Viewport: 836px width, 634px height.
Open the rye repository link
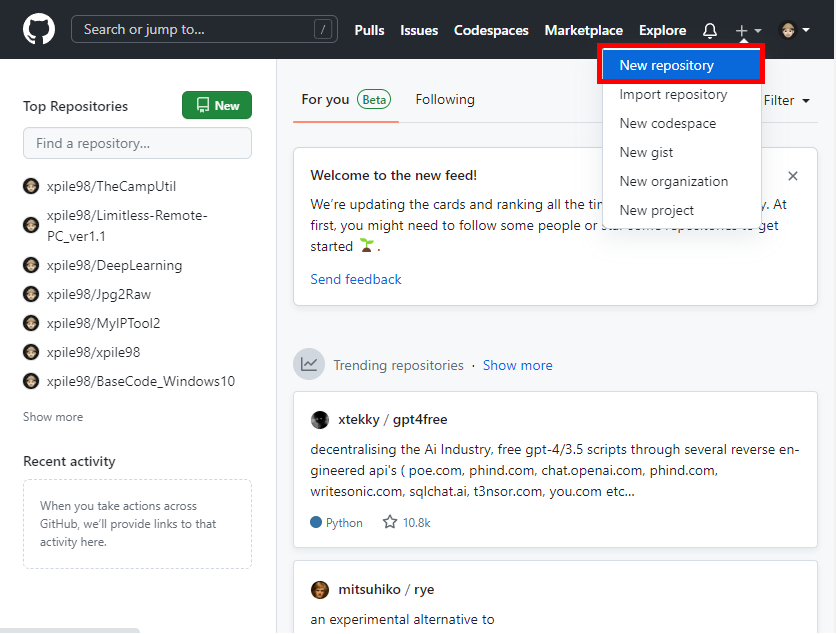(424, 590)
